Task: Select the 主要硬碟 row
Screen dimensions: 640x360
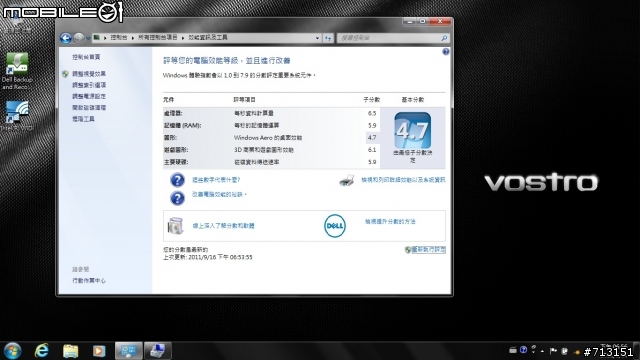Action: (x=271, y=162)
